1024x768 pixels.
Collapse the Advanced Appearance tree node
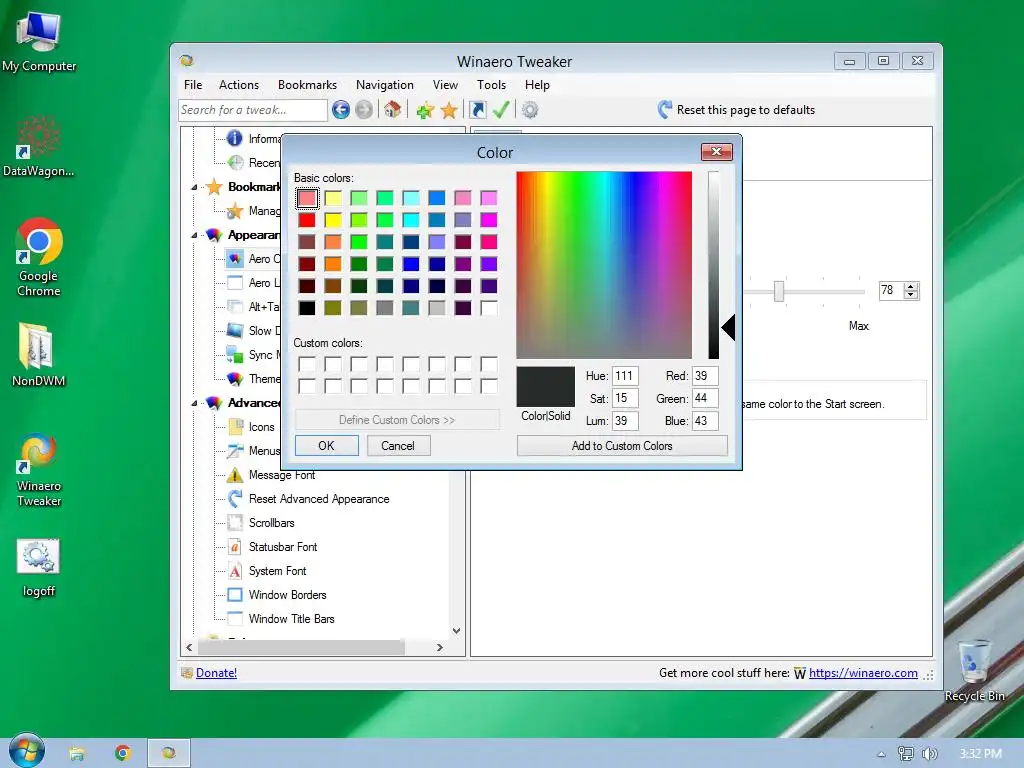[194, 404]
